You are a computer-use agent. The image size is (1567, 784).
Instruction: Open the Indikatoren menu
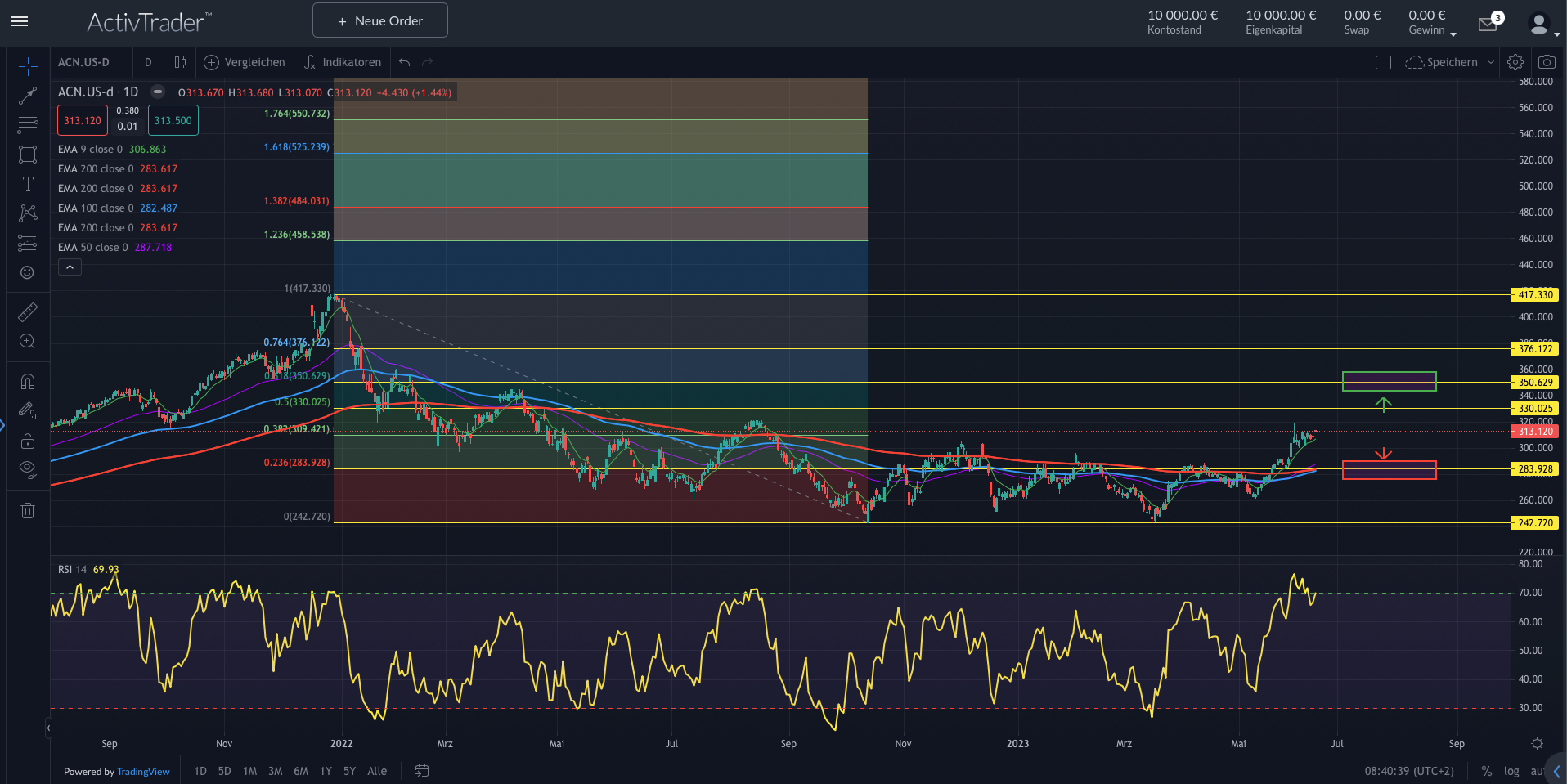pos(343,62)
